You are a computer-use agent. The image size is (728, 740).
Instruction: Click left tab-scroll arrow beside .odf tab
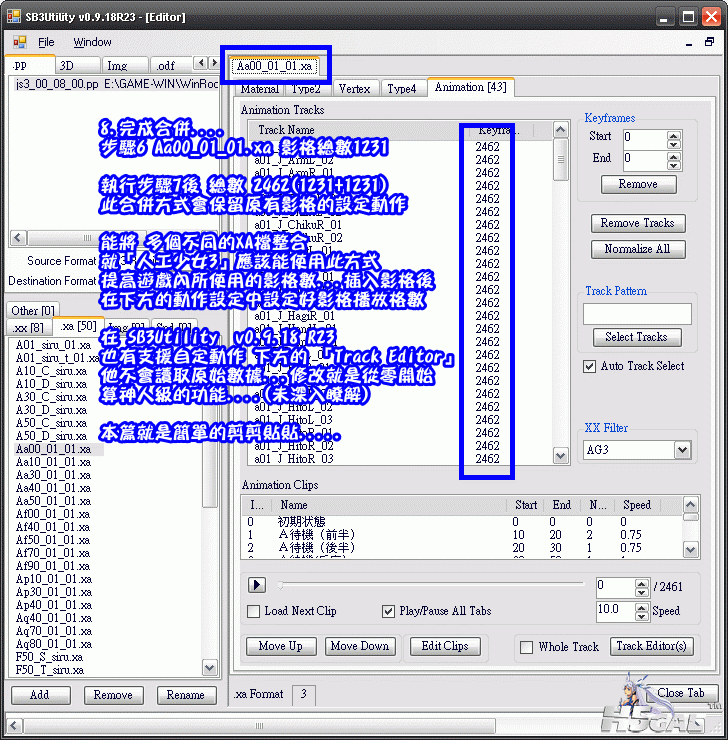[202, 63]
